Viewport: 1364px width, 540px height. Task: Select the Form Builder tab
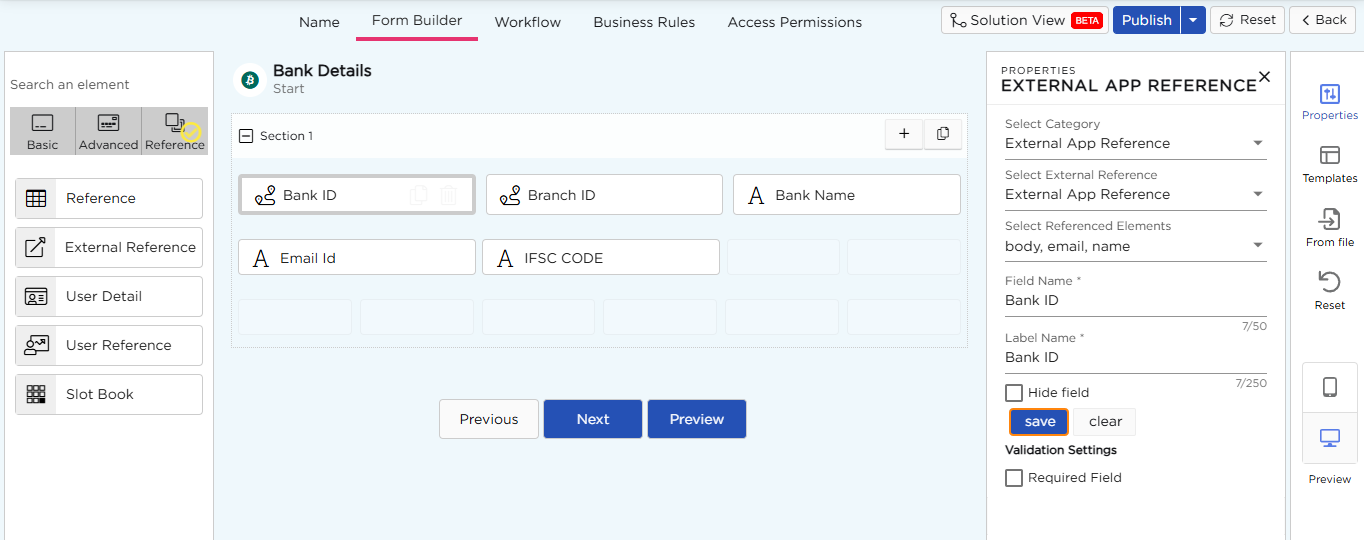pos(417,21)
